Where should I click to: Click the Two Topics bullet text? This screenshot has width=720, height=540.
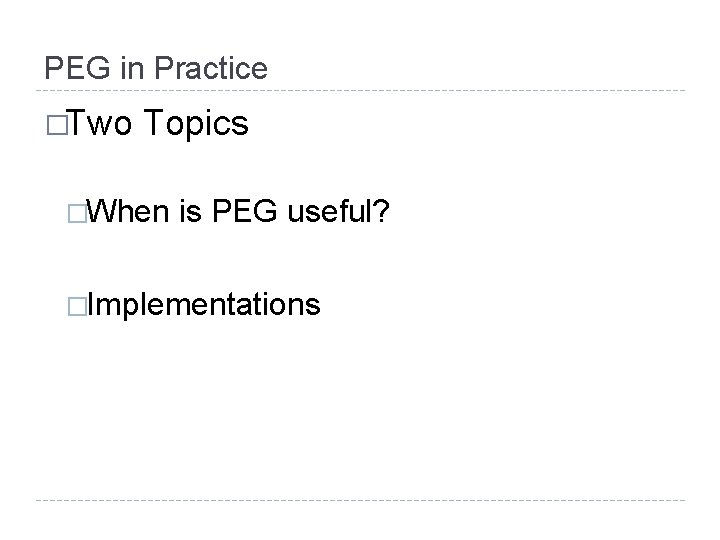pos(159,123)
